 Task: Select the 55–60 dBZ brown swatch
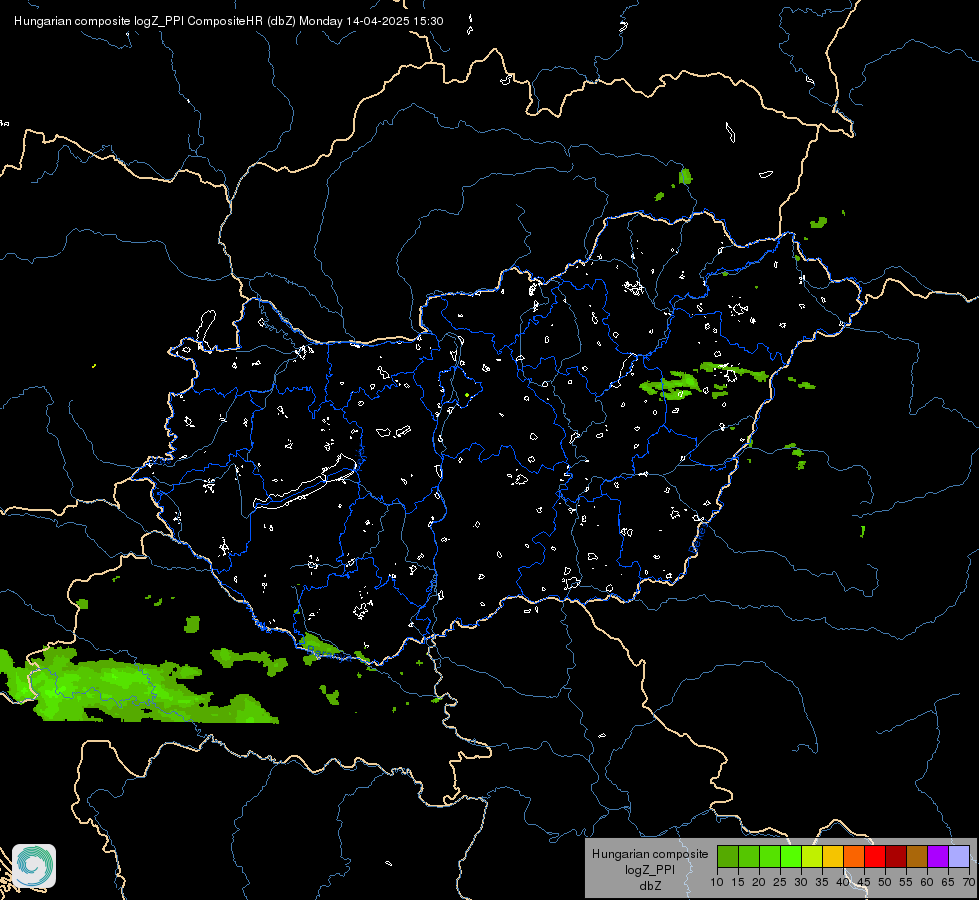[917, 856]
